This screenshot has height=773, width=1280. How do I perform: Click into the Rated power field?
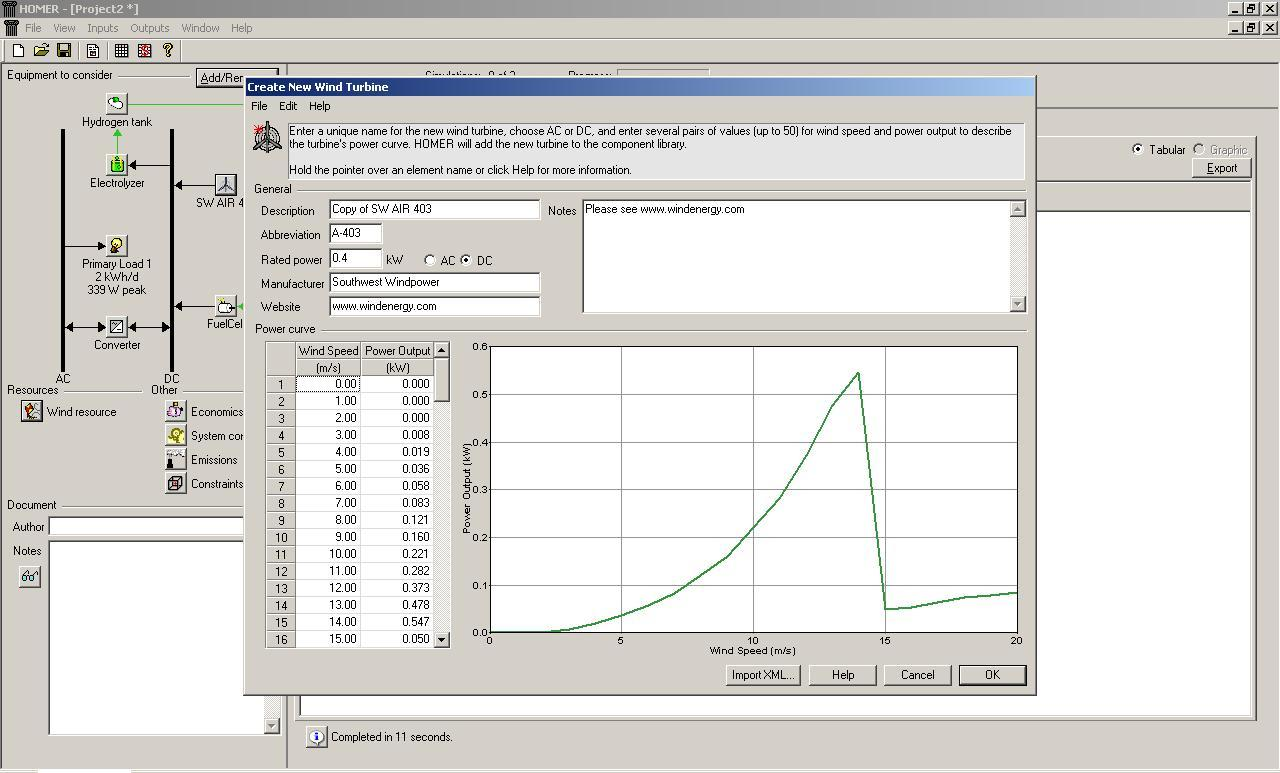pos(355,259)
